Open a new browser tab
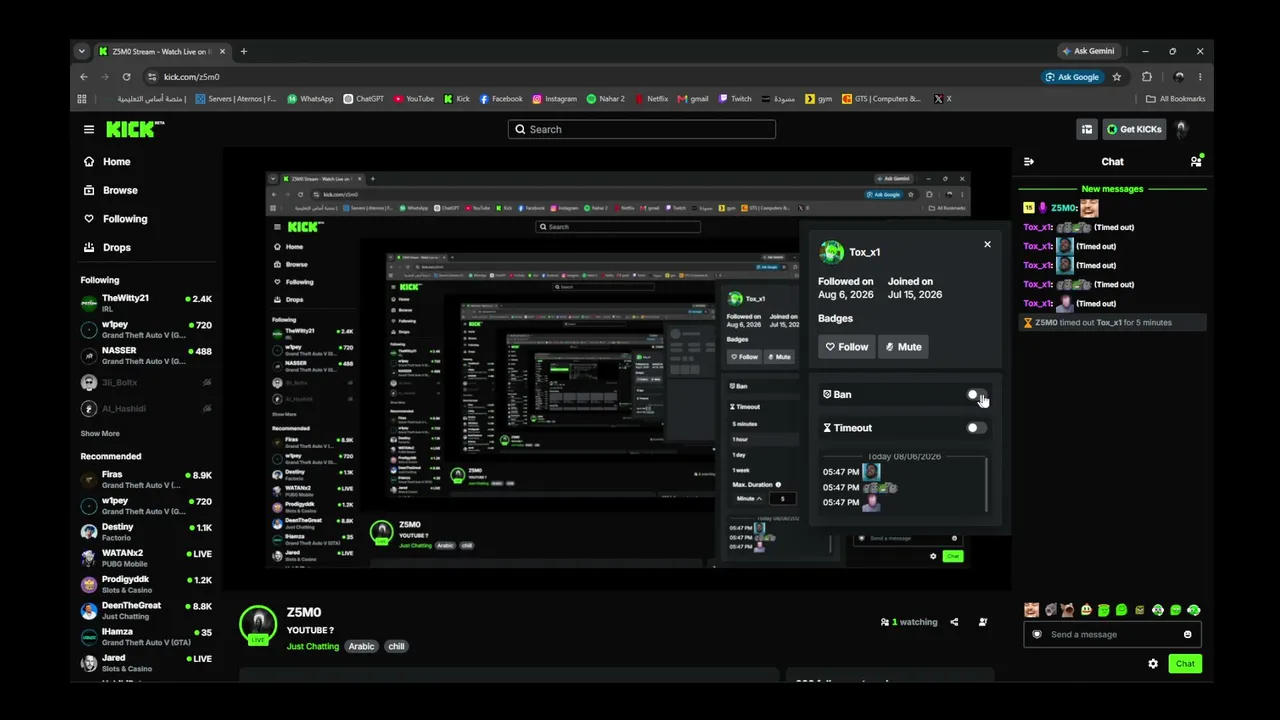Screen dimensions: 1280x720 243,51
